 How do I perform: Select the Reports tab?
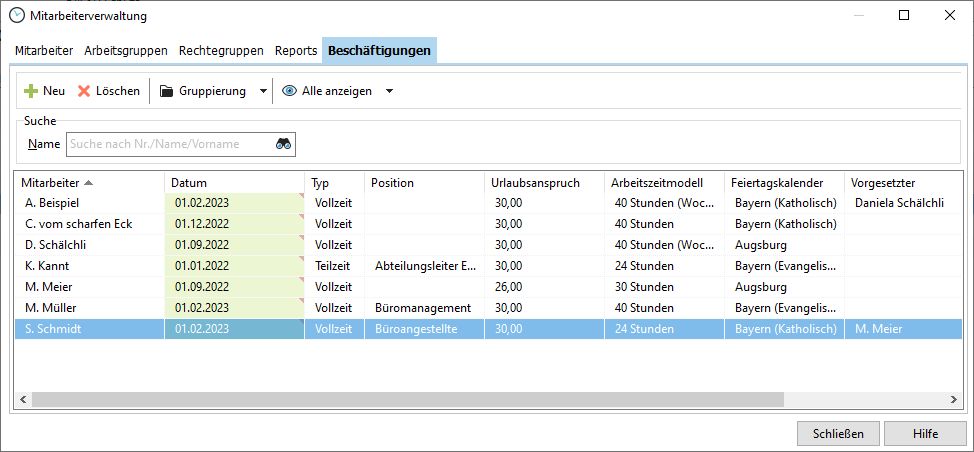(x=296, y=50)
